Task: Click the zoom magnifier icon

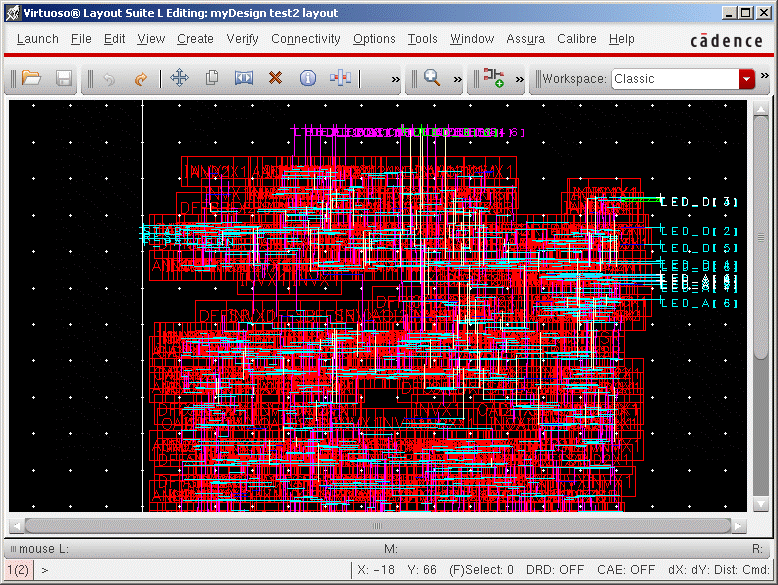Action: (x=432, y=78)
